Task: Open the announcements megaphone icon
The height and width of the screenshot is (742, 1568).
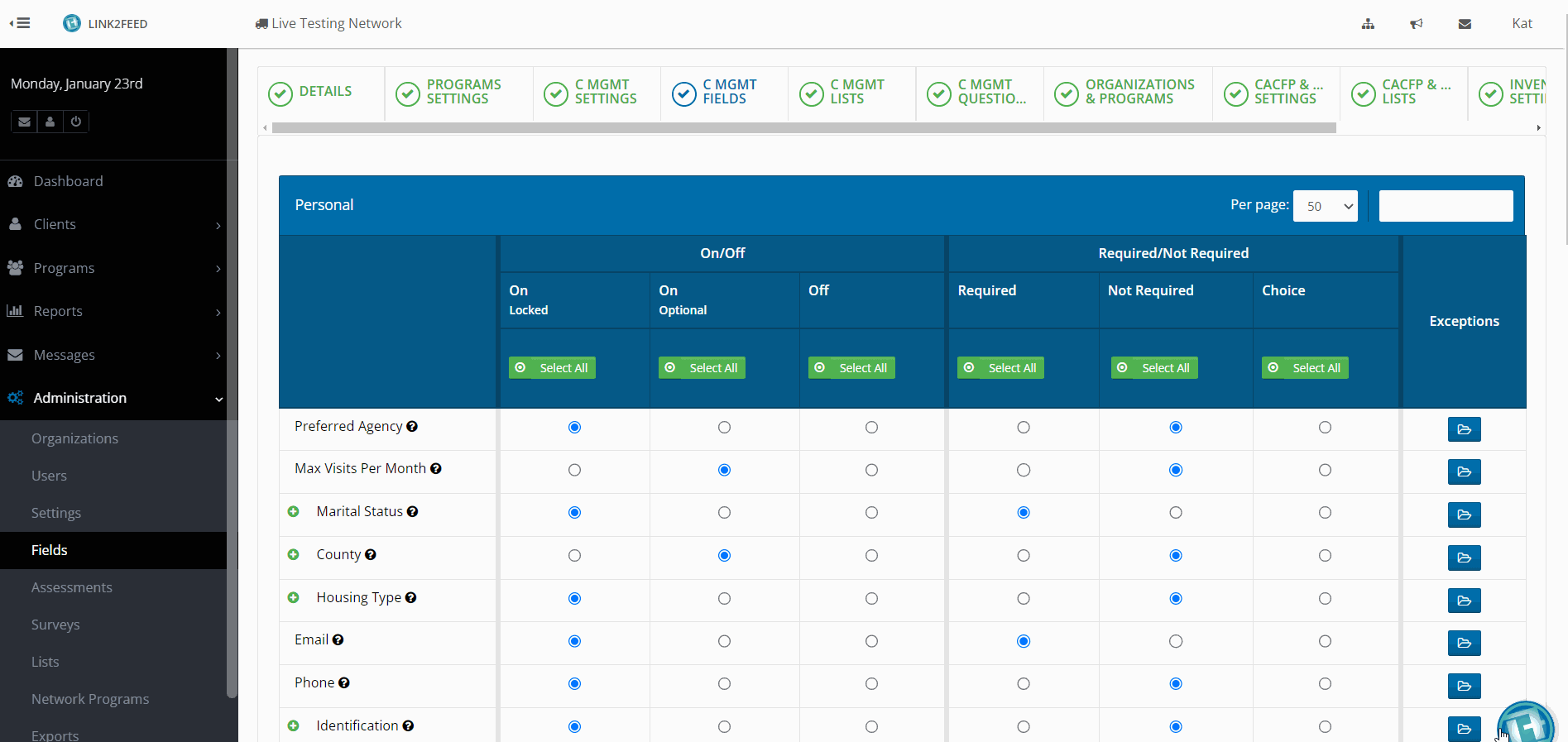Action: 1416,24
